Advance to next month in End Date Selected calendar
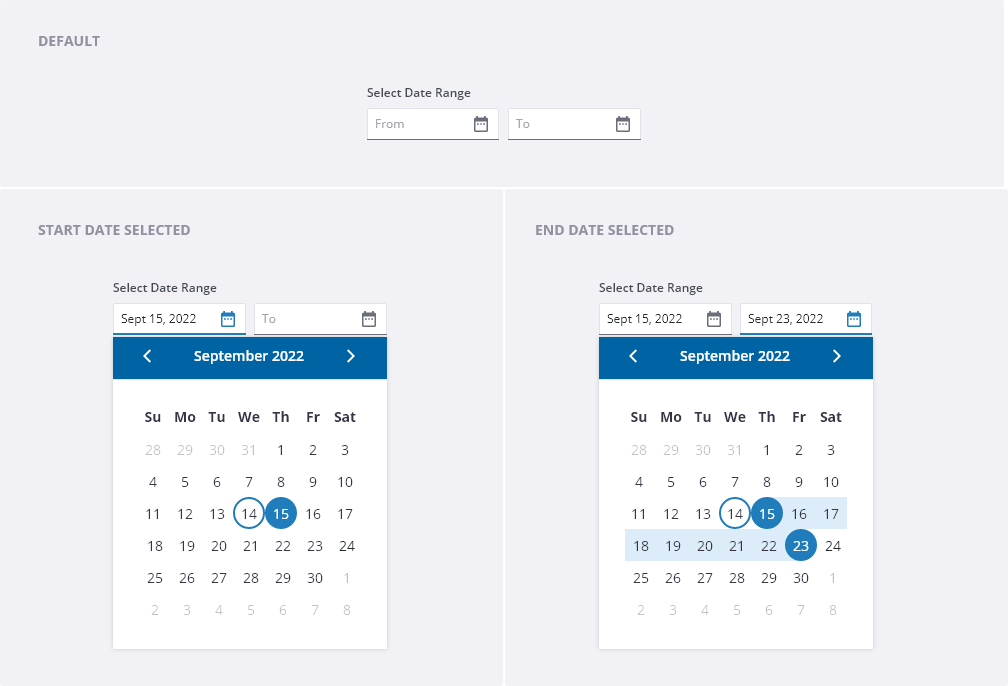The width and height of the screenshot is (1008, 686). (837, 356)
